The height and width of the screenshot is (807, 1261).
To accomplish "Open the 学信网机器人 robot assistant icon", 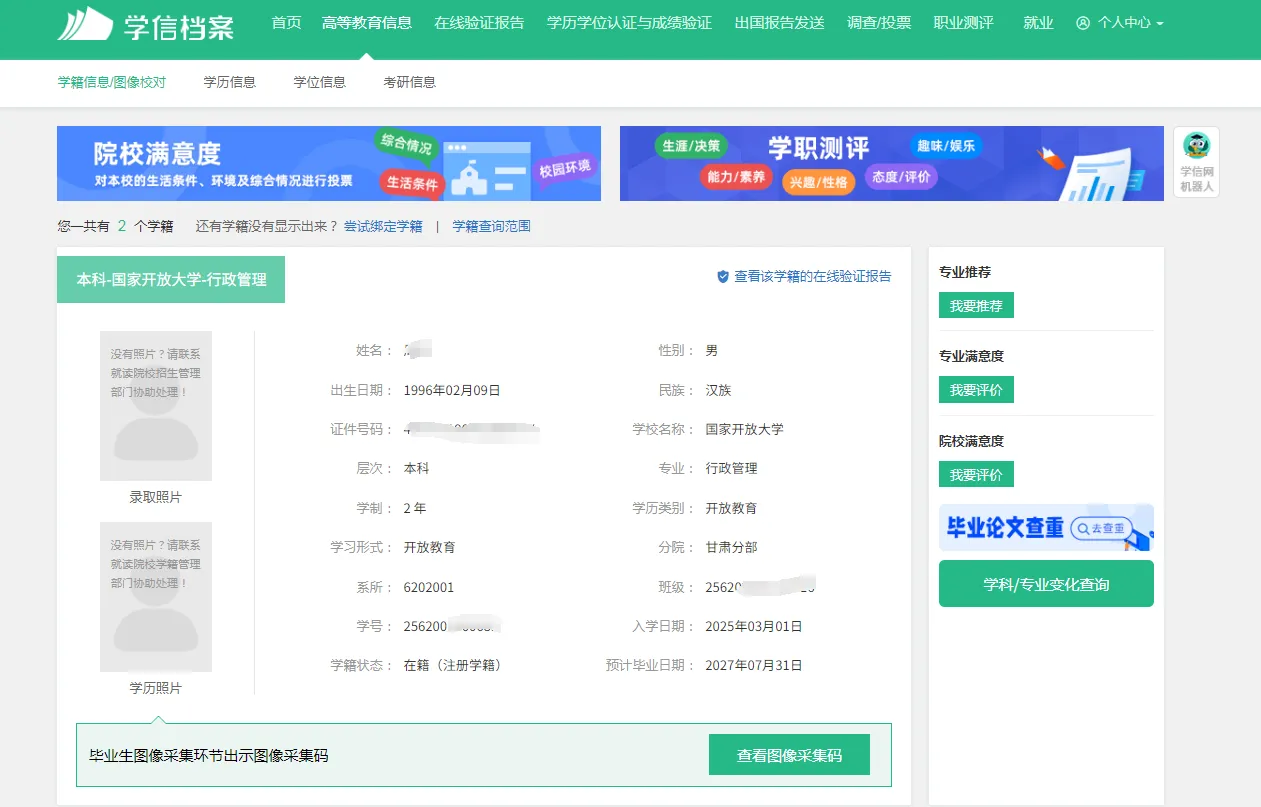I will tap(1196, 162).
